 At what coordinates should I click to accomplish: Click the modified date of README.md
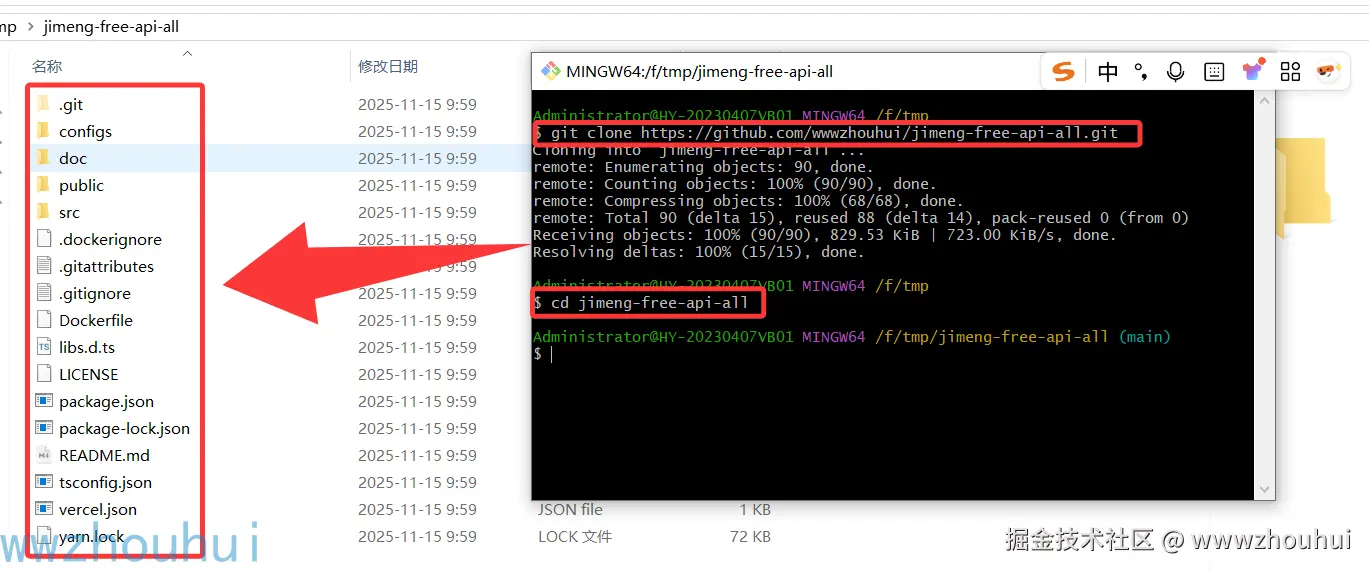[417, 455]
